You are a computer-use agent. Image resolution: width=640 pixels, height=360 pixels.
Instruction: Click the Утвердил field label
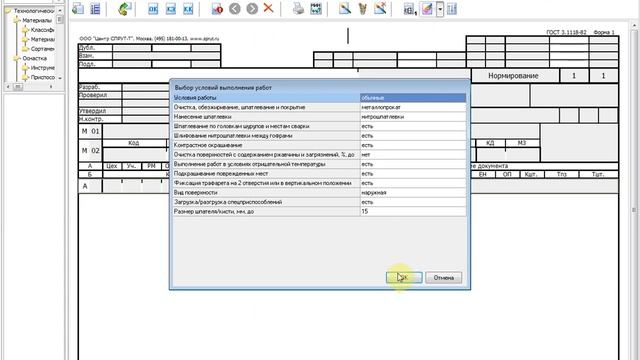tap(92, 111)
